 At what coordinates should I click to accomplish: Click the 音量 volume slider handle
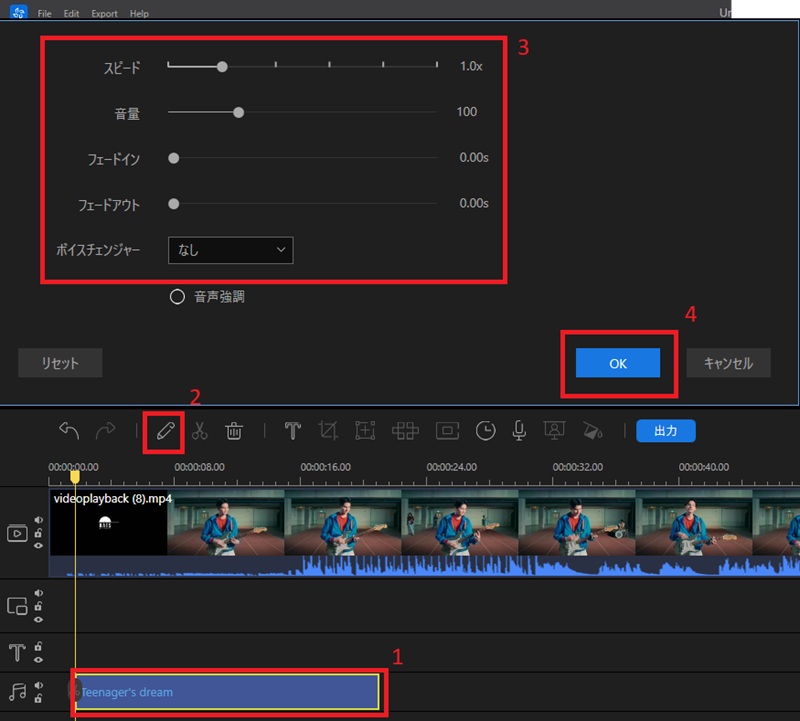pos(238,112)
